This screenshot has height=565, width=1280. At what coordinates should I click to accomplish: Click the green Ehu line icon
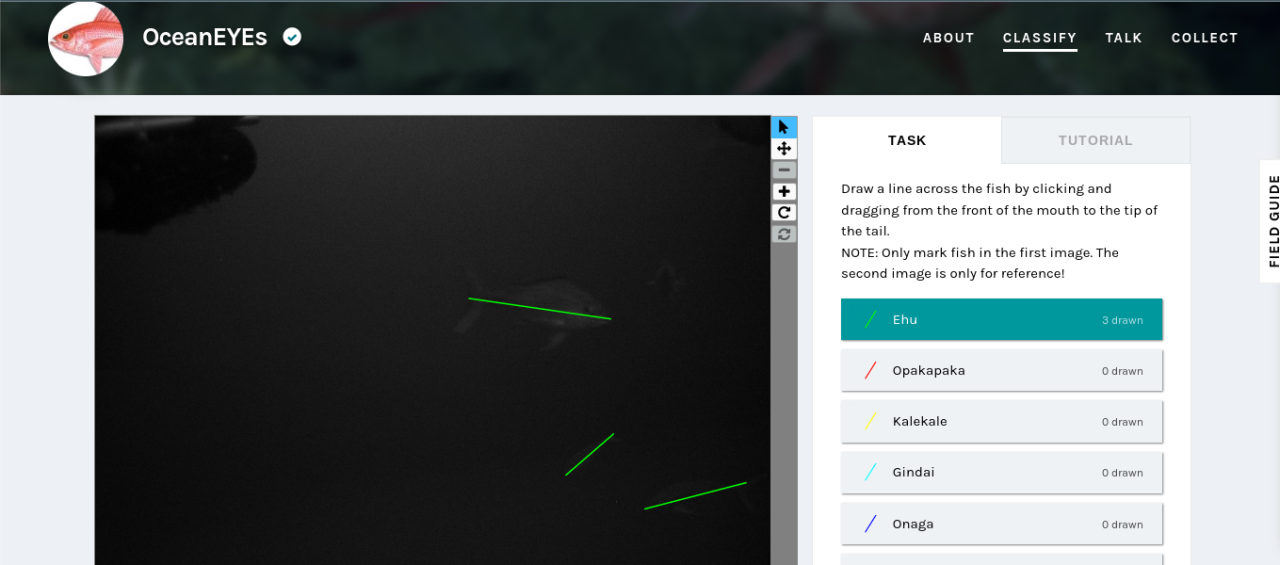coord(870,320)
